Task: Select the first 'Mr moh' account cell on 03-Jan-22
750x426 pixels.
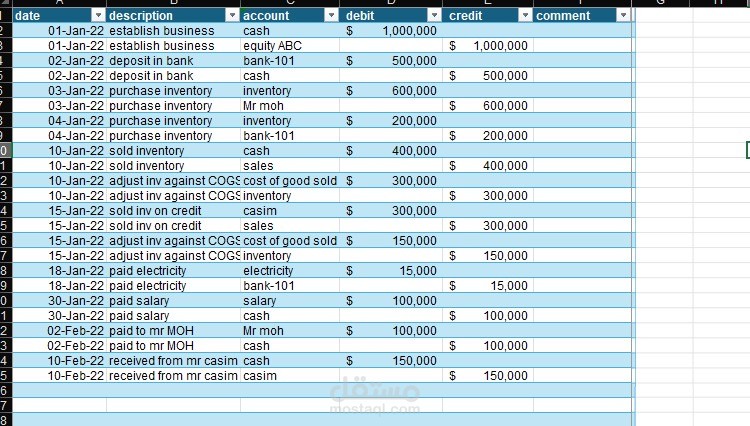Action: (290, 106)
